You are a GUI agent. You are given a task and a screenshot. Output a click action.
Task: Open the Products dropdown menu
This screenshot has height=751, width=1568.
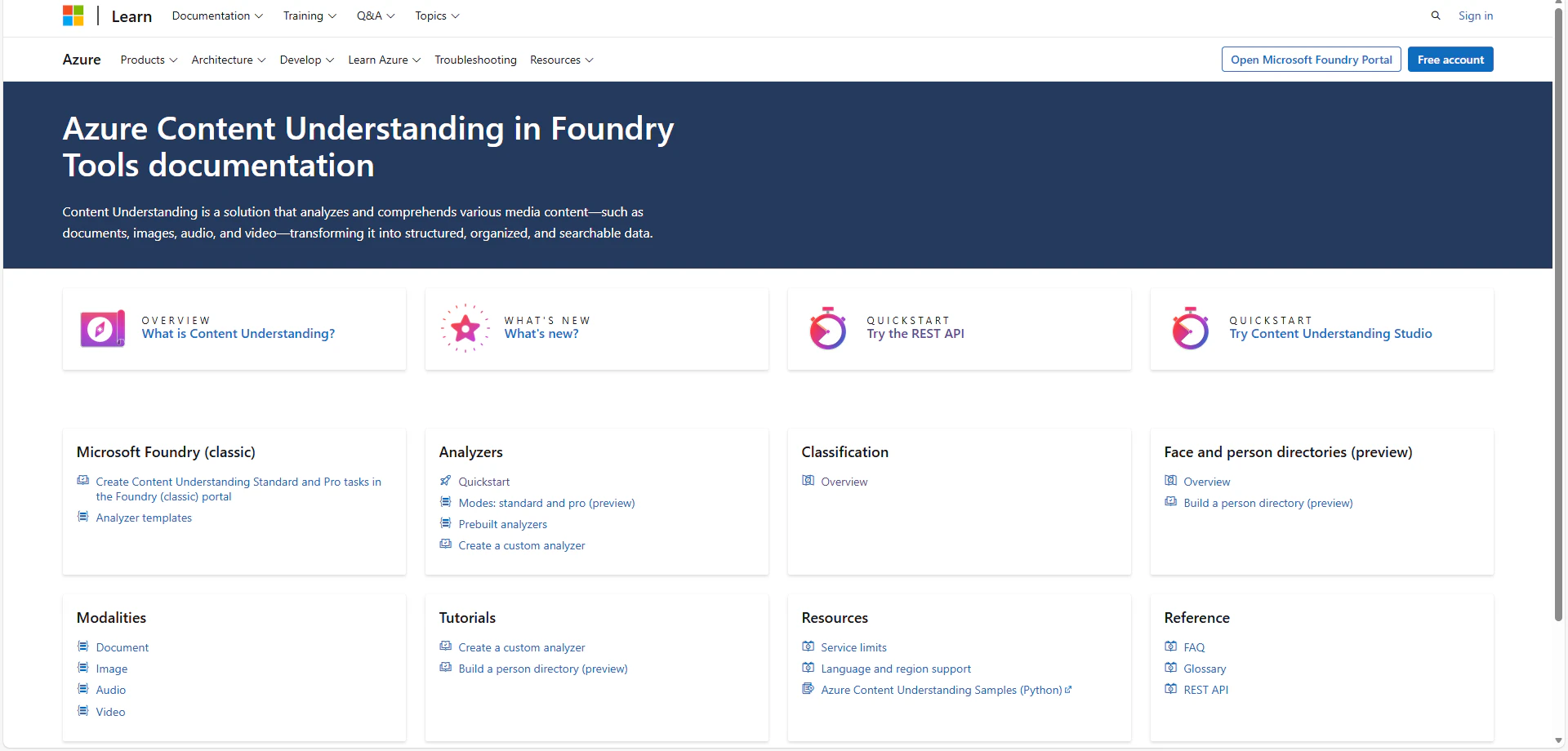click(149, 60)
